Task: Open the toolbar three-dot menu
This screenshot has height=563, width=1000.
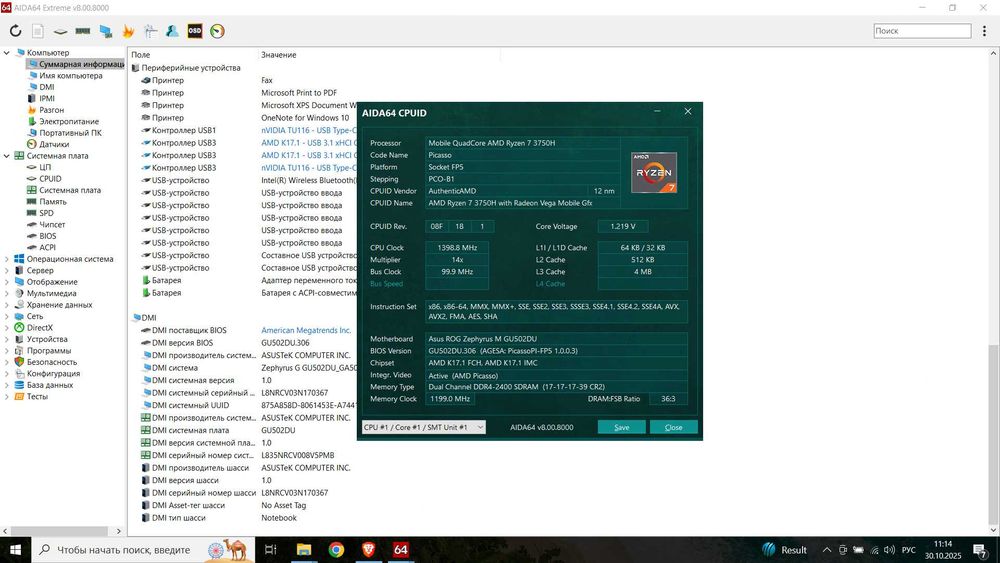Action: [985, 31]
